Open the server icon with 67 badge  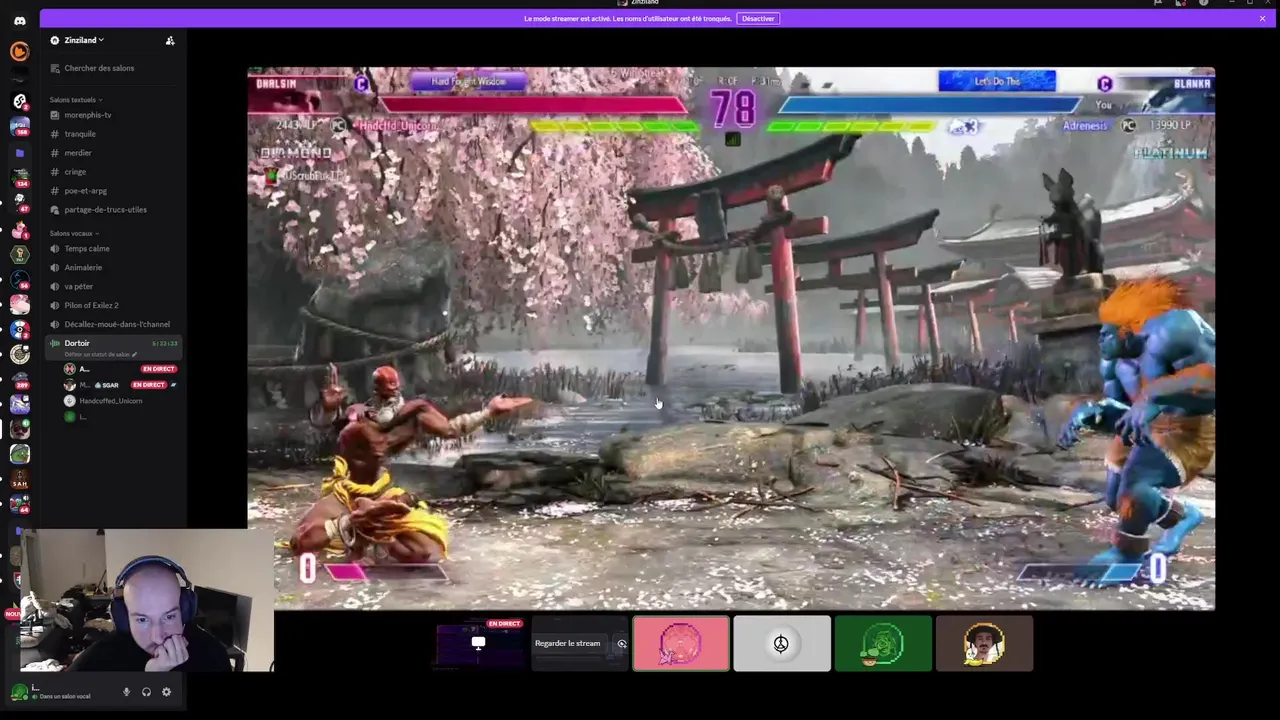(19, 203)
